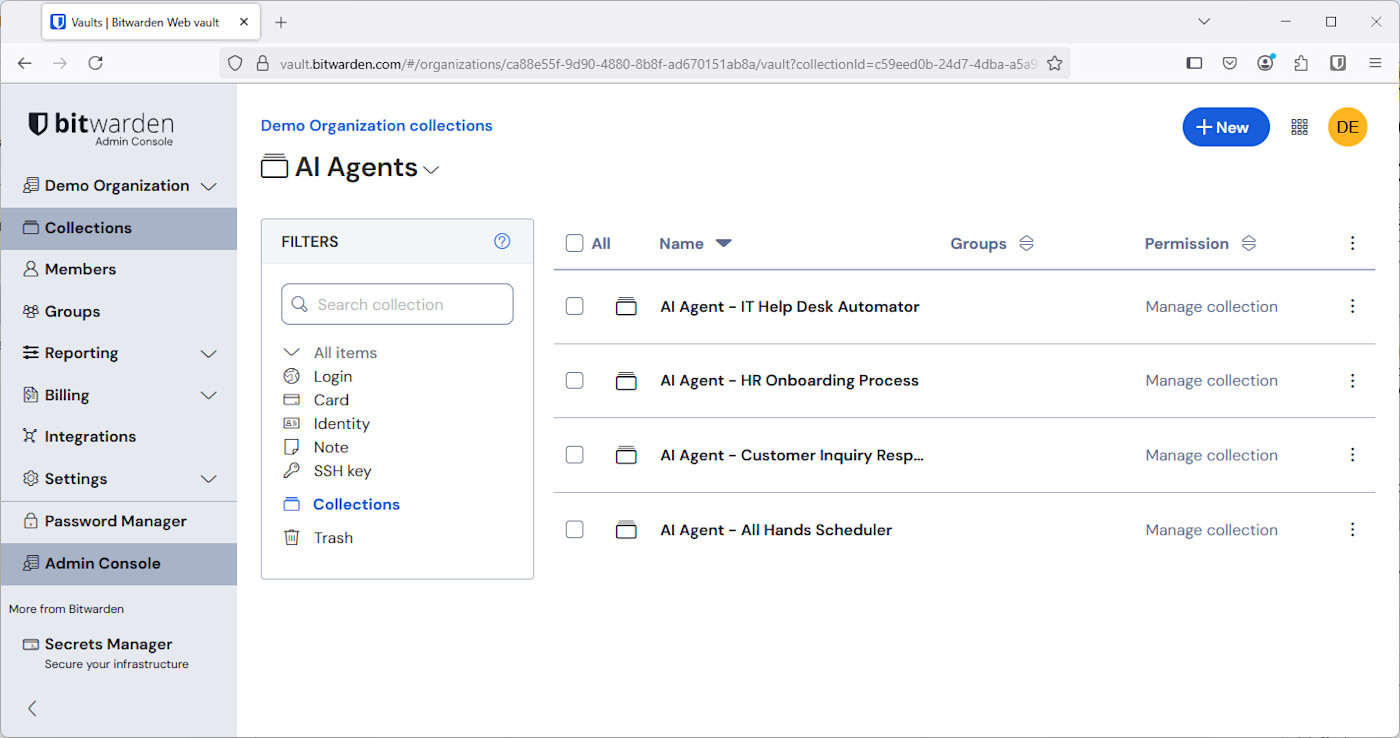Click the New button
Viewport: 1400px width, 738px height.
1225,127
